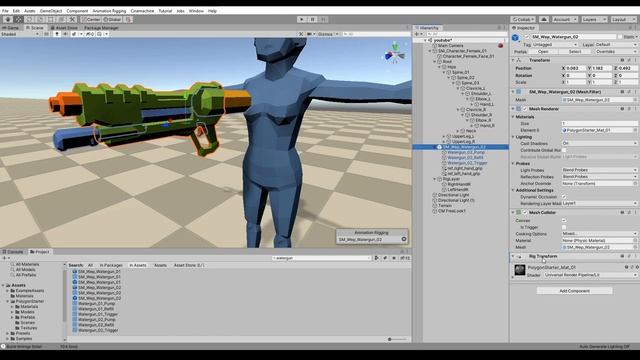The height and width of the screenshot is (360, 640).
Task: Select ref_right_hand_grip in the Hierarchy
Action: click(x=465, y=168)
